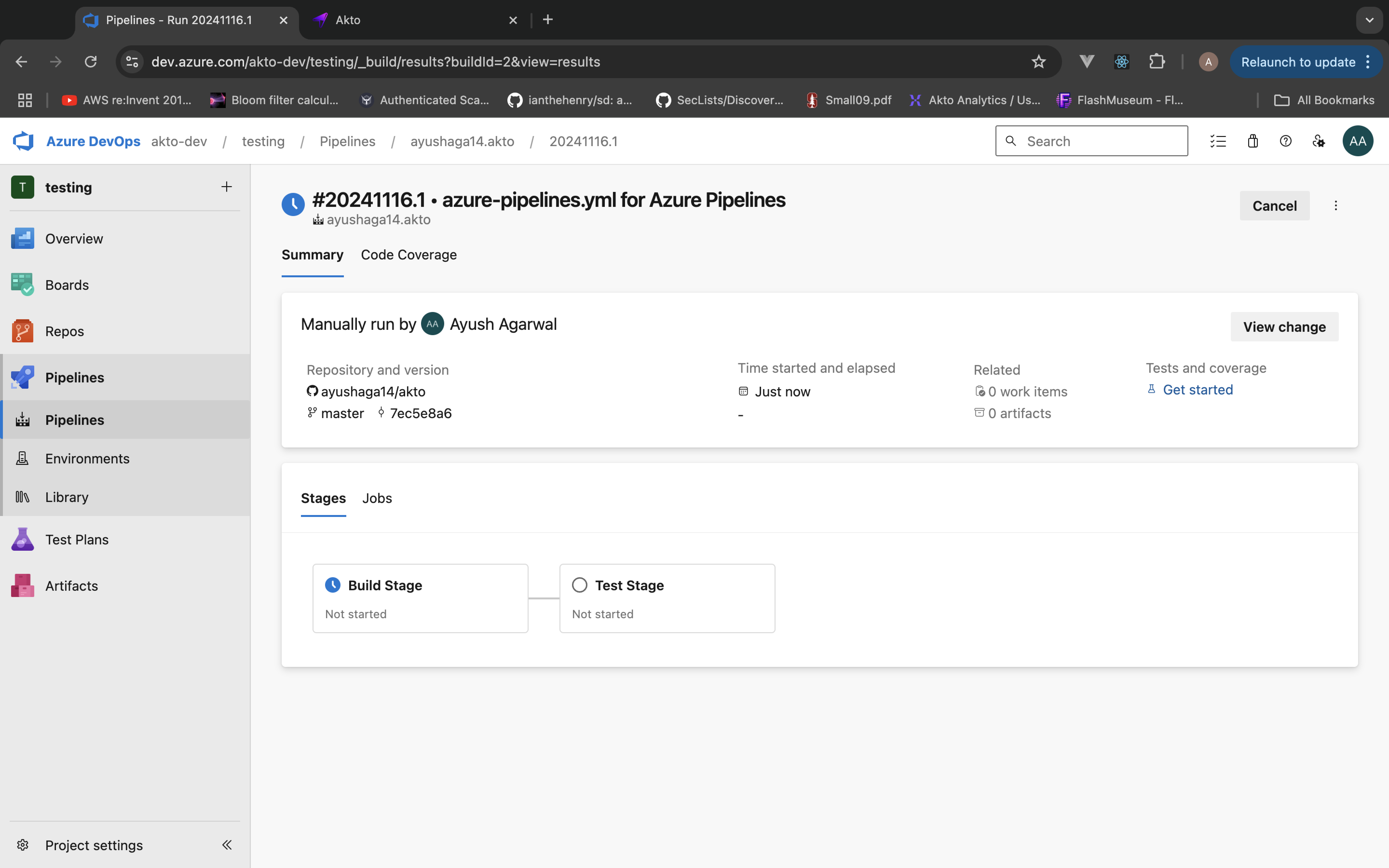Open Repos from the sidebar

point(64,331)
